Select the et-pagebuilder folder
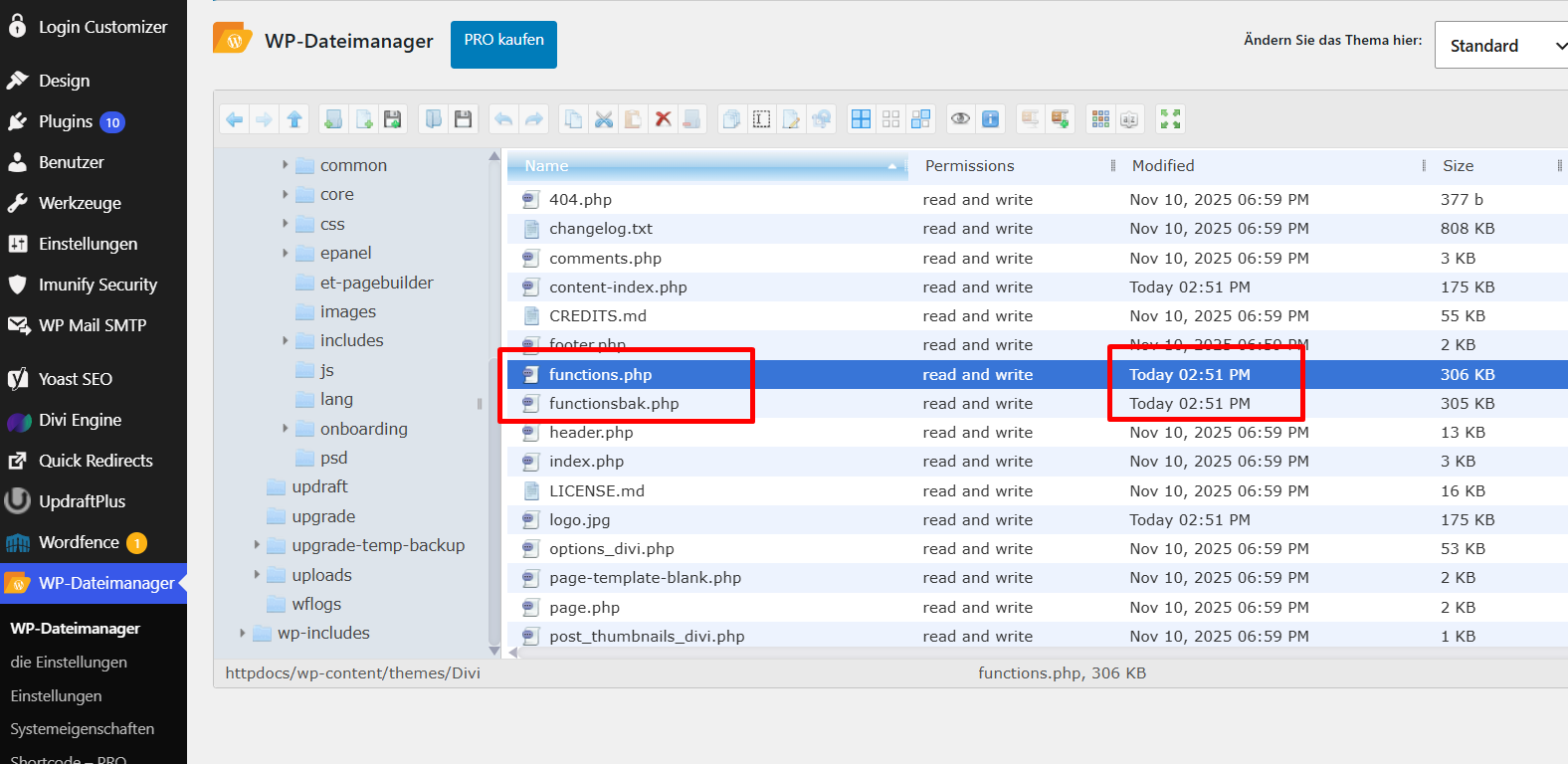Screen dimensions: 1568x764 [376, 283]
